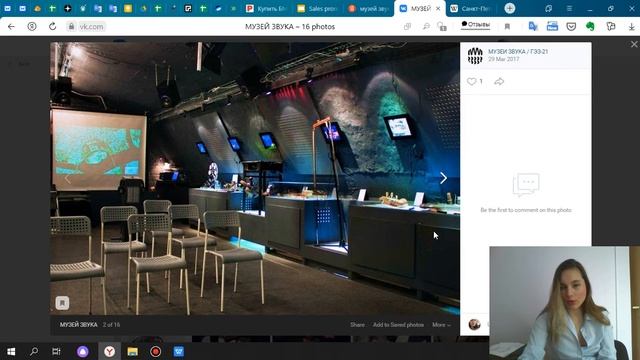
Task: Go to next photo with right arrow
Action: click(x=443, y=178)
